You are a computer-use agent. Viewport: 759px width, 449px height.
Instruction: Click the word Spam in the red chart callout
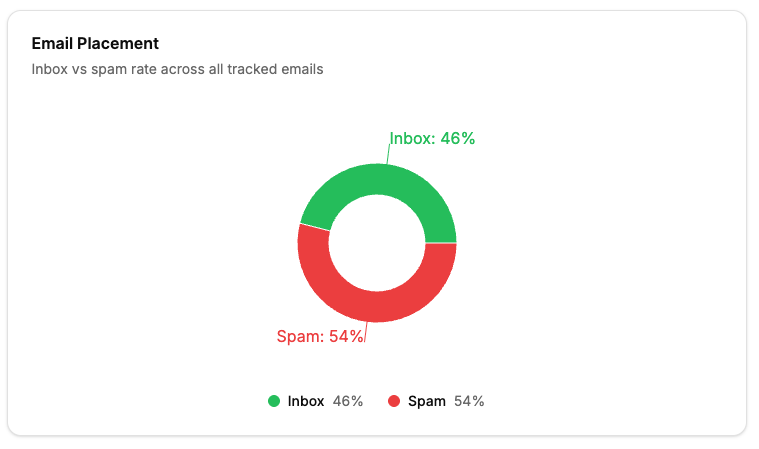click(x=298, y=337)
